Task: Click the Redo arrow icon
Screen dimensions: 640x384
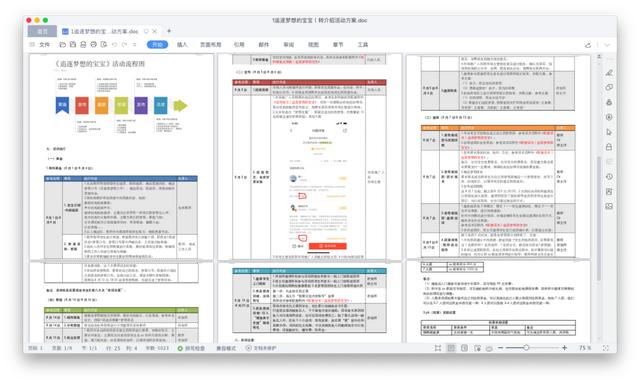Action: 124,44
